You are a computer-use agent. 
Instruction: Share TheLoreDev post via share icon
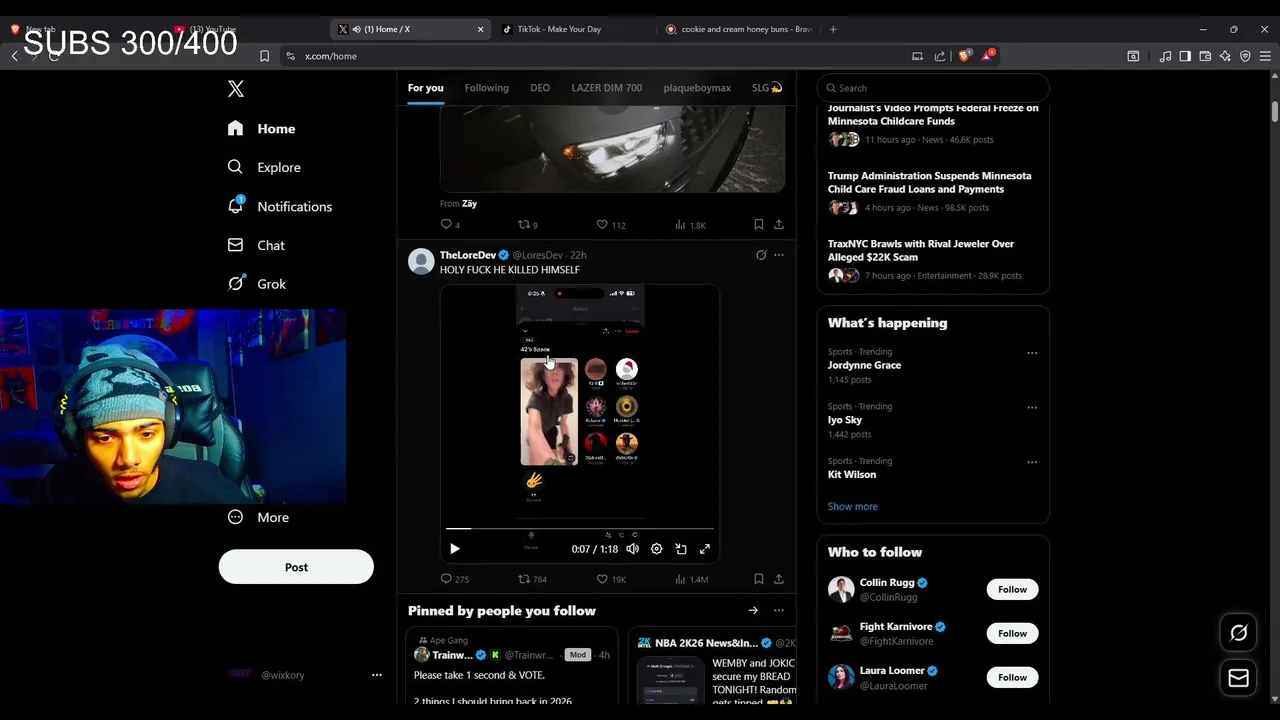pyautogui.click(x=779, y=579)
